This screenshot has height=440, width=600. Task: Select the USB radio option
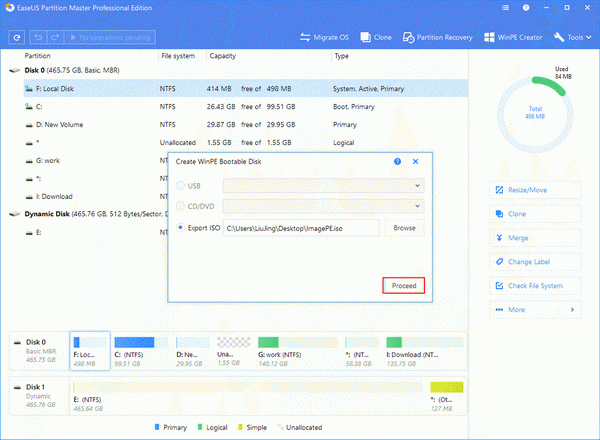point(180,185)
